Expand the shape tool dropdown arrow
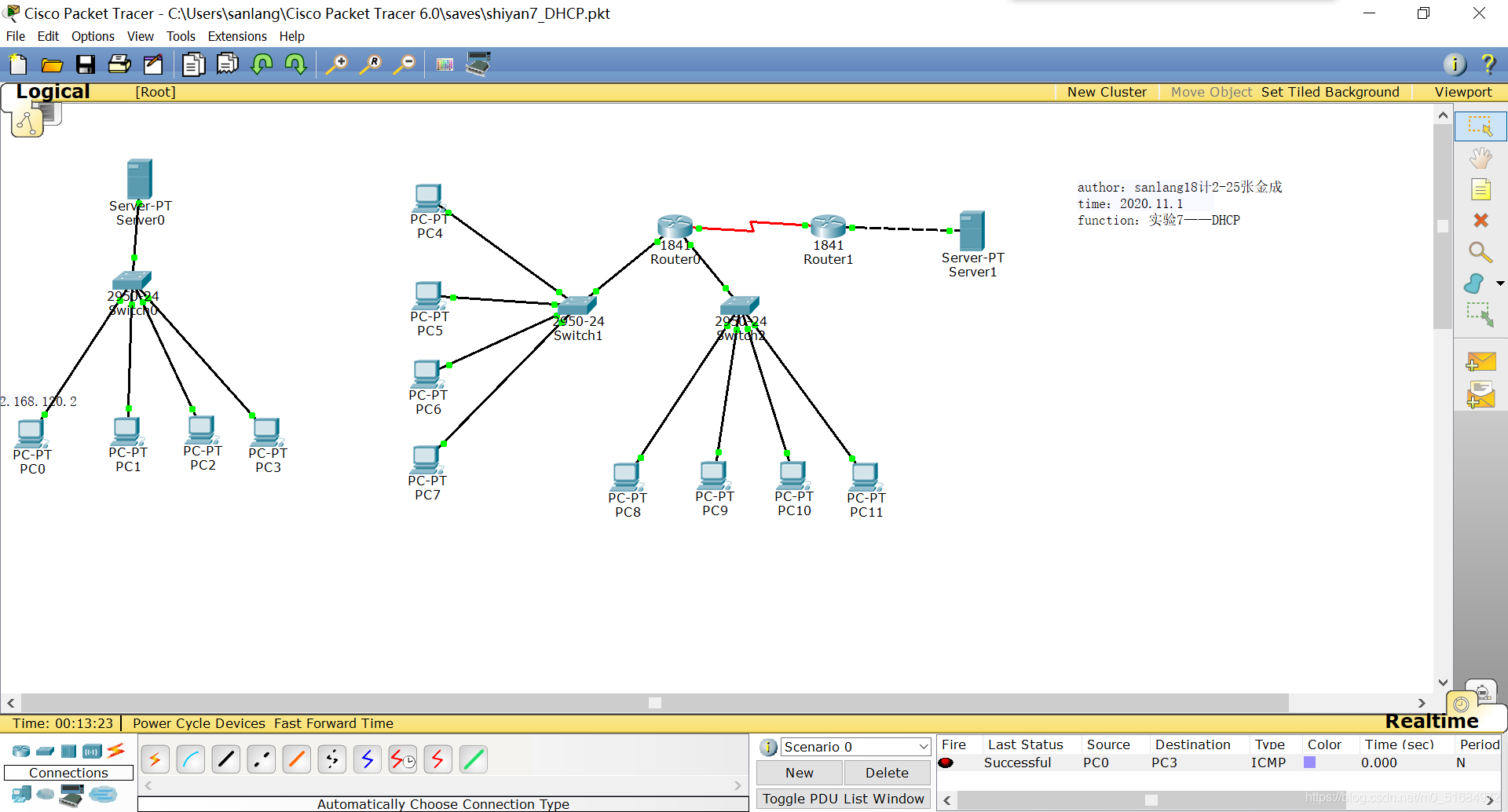 (x=1500, y=283)
